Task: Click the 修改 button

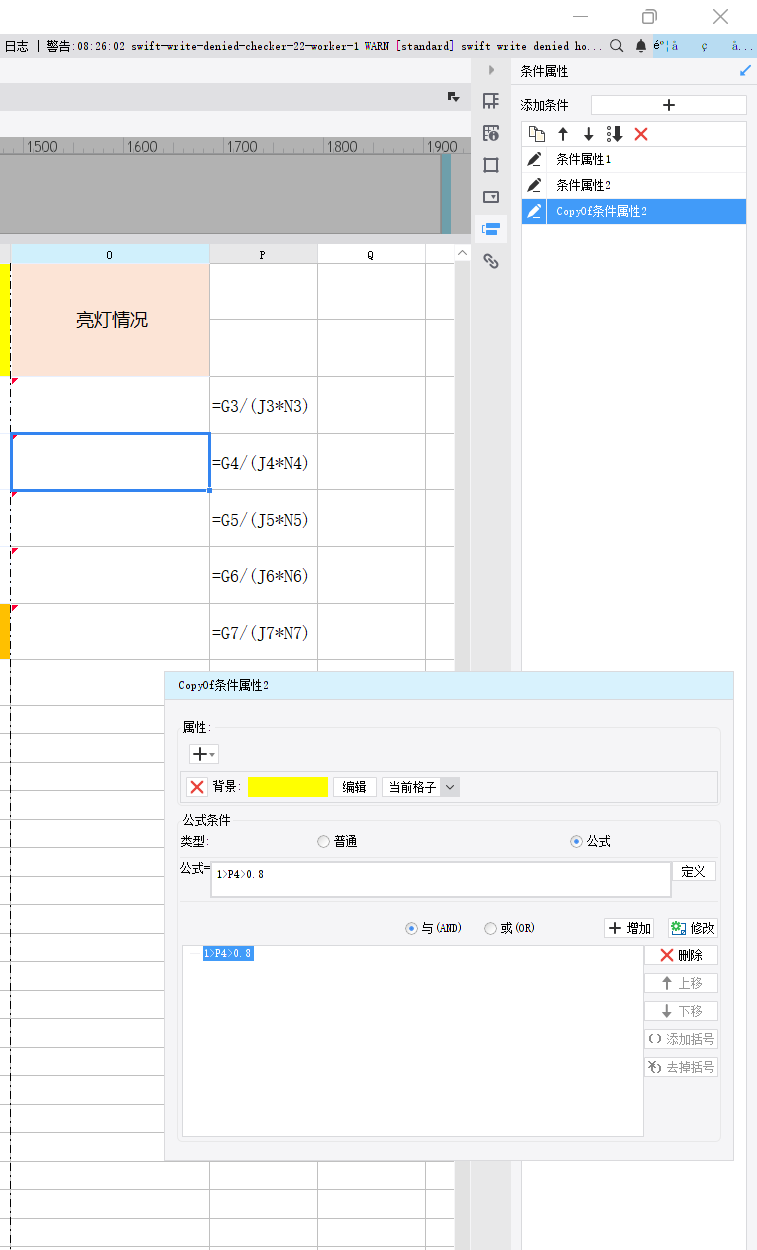Action: coord(693,928)
